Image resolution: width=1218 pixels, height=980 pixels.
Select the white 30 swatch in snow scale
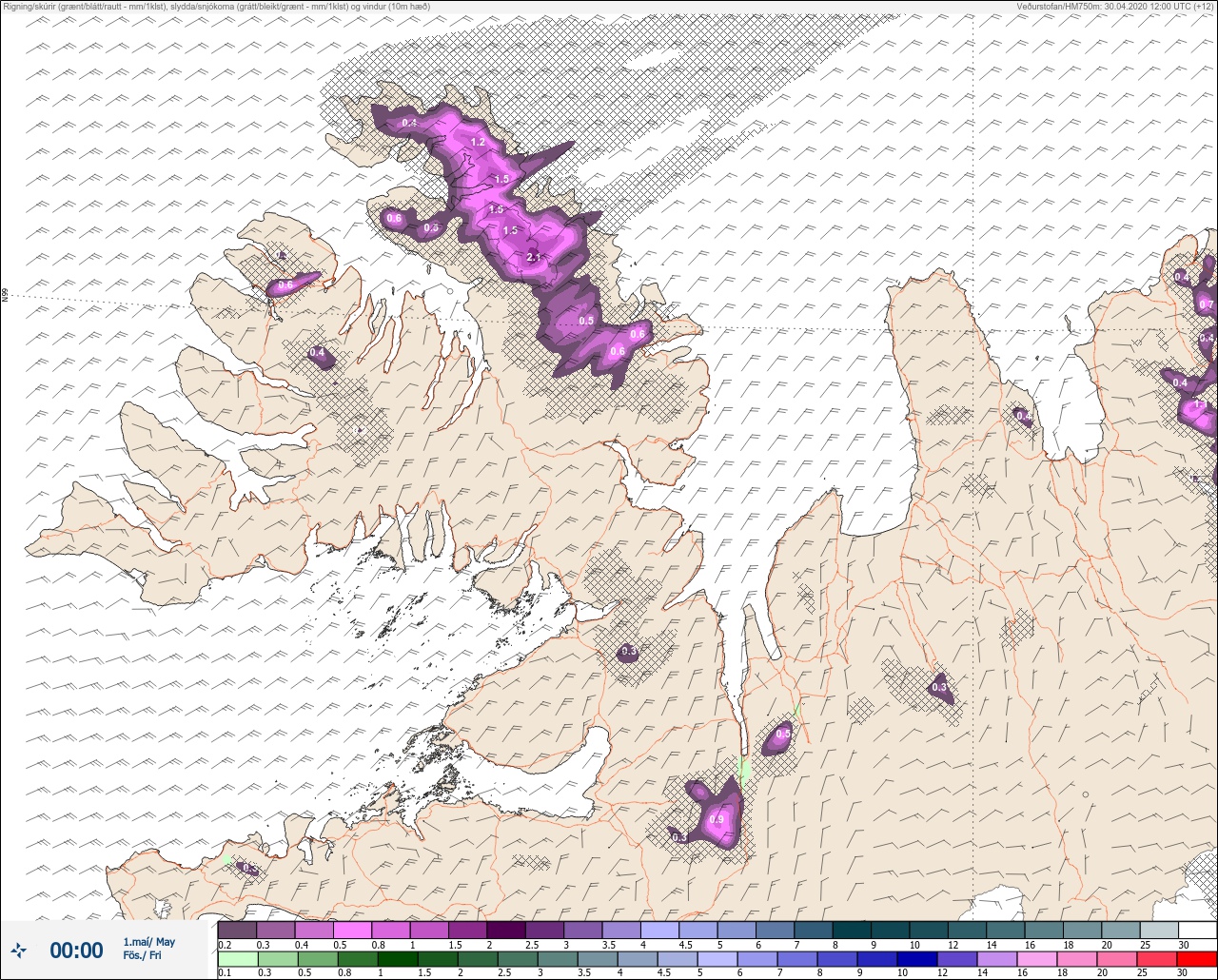click(x=1197, y=930)
